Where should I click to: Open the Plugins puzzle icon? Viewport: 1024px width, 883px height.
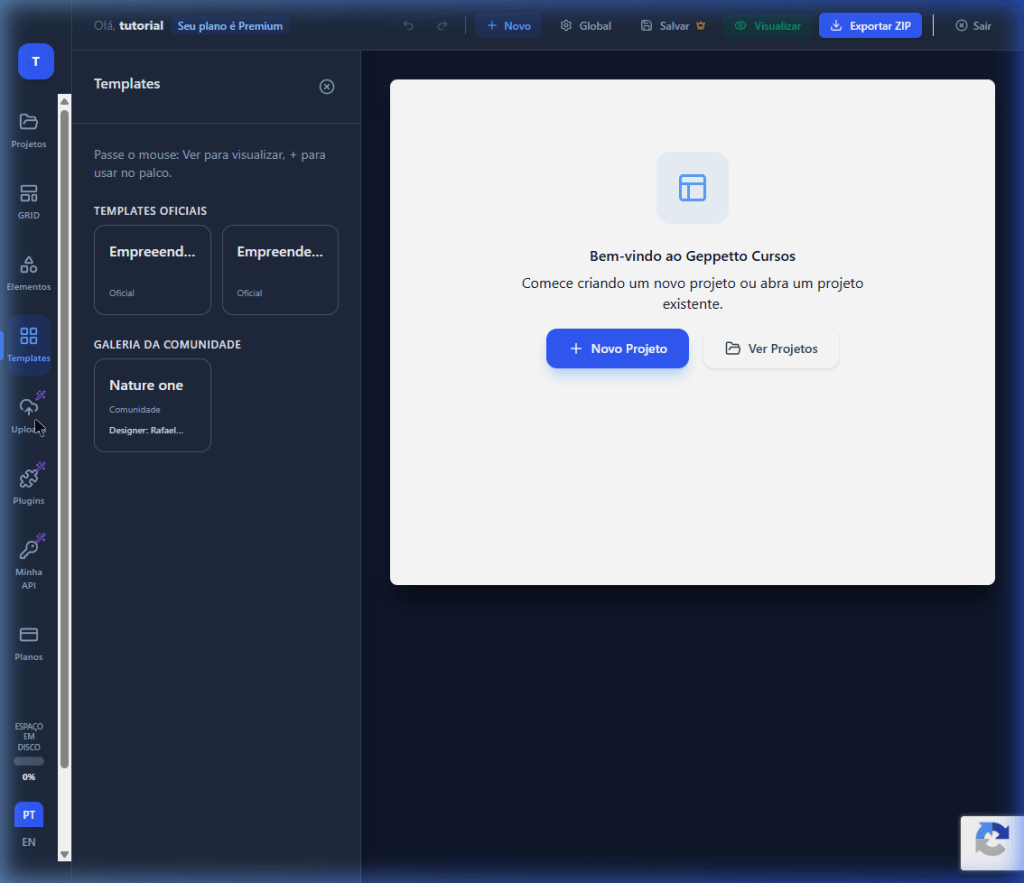29,479
